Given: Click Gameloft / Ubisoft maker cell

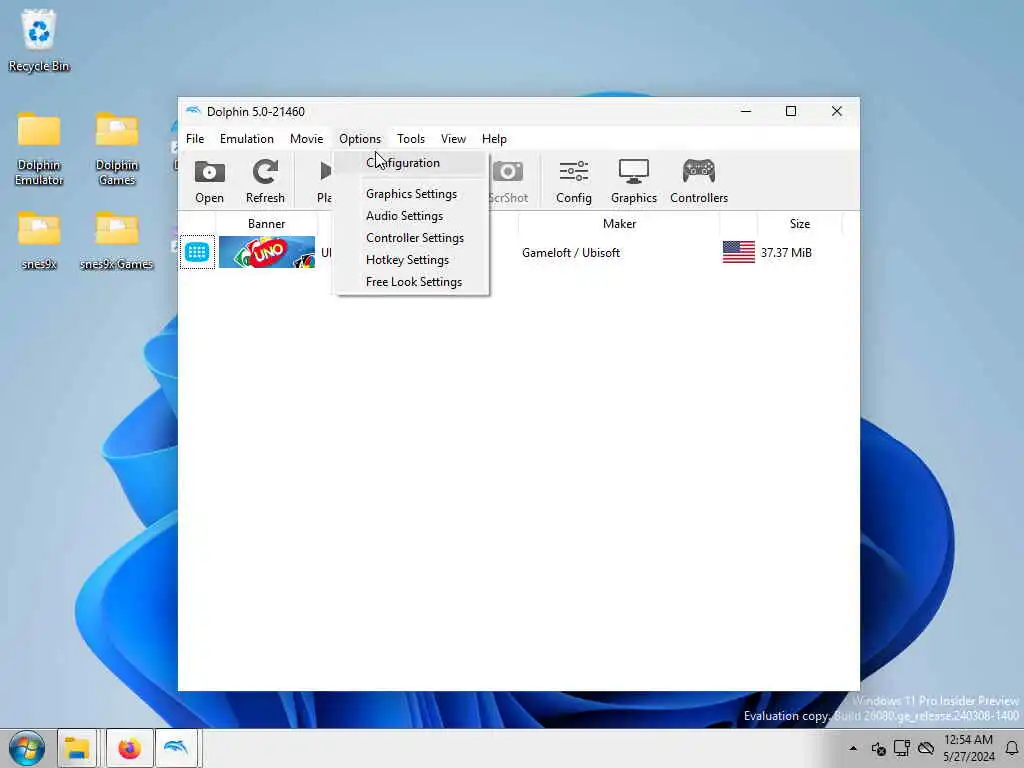Looking at the screenshot, I should point(571,253).
